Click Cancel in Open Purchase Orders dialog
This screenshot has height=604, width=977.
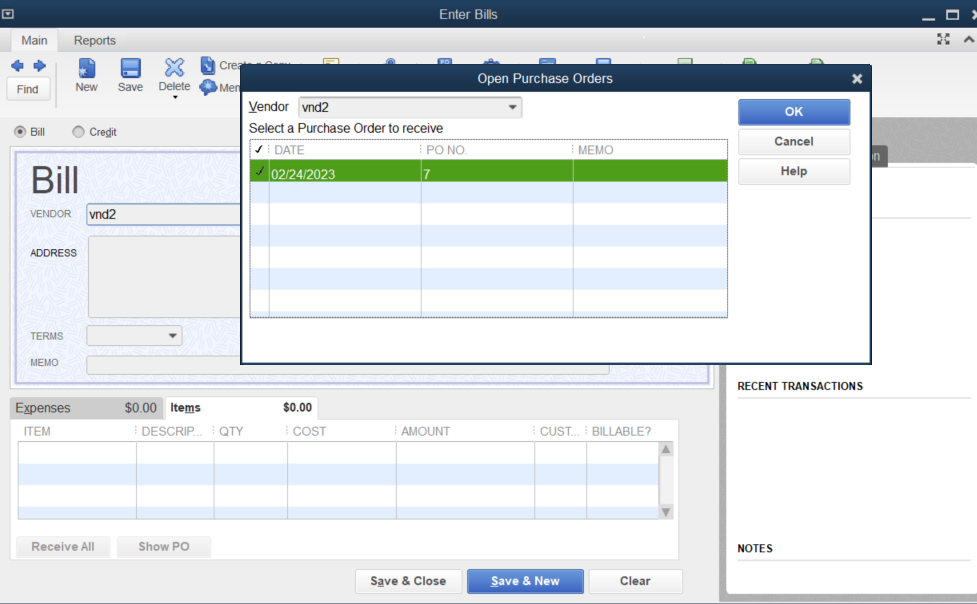click(x=794, y=141)
